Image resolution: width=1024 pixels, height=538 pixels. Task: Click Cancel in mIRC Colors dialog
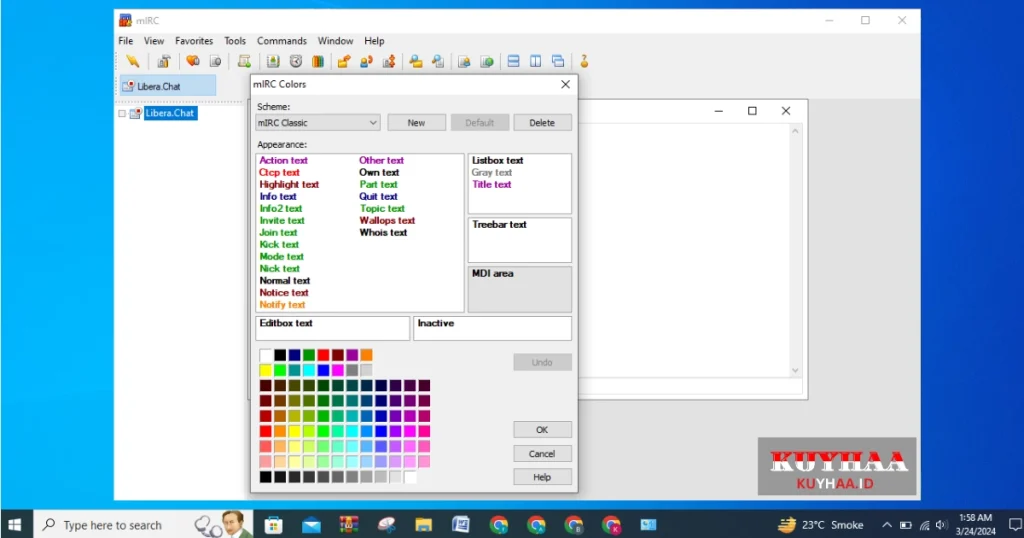point(542,454)
